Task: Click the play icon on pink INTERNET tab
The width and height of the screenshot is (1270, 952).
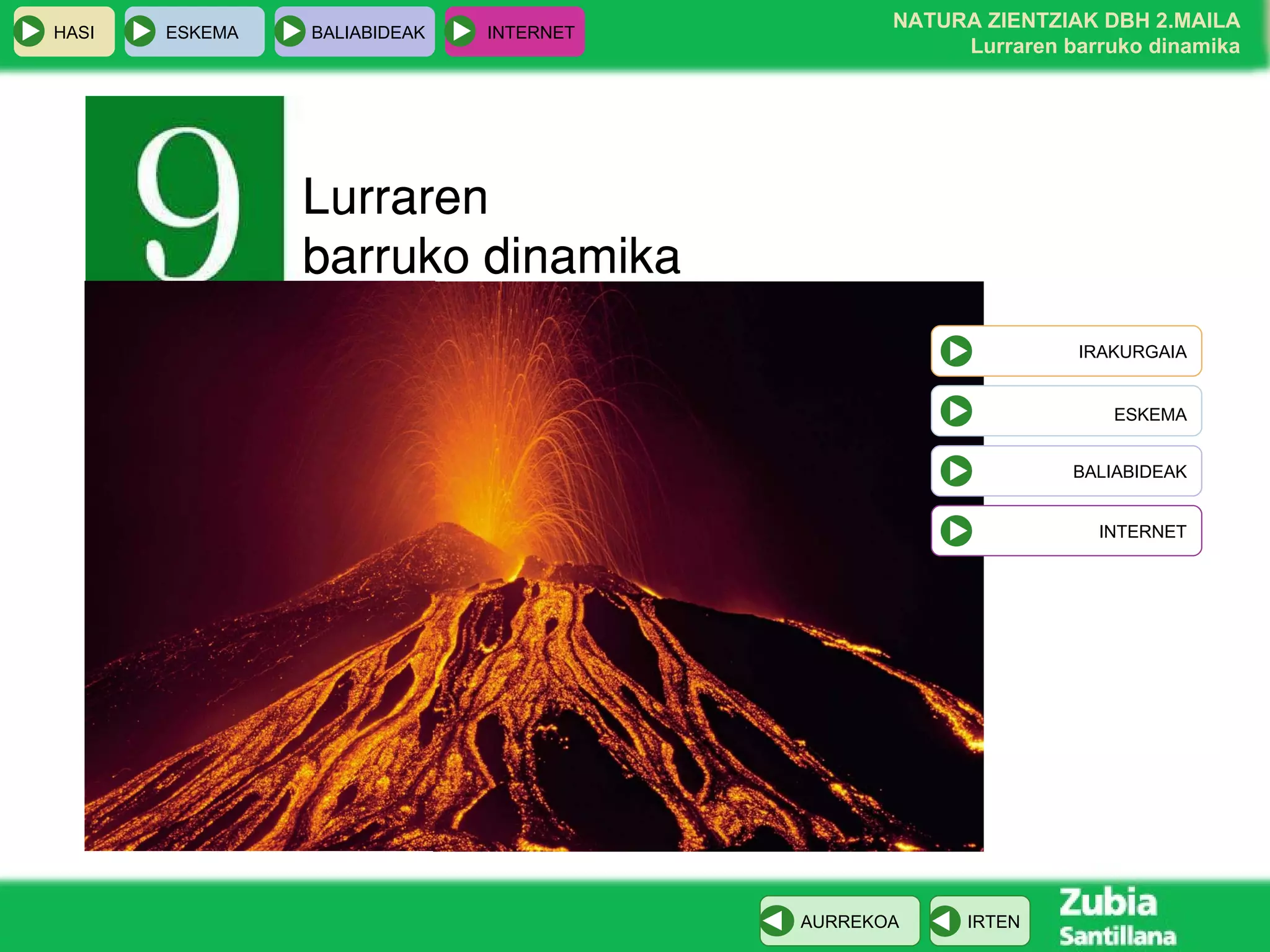Action: [x=461, y=32]
